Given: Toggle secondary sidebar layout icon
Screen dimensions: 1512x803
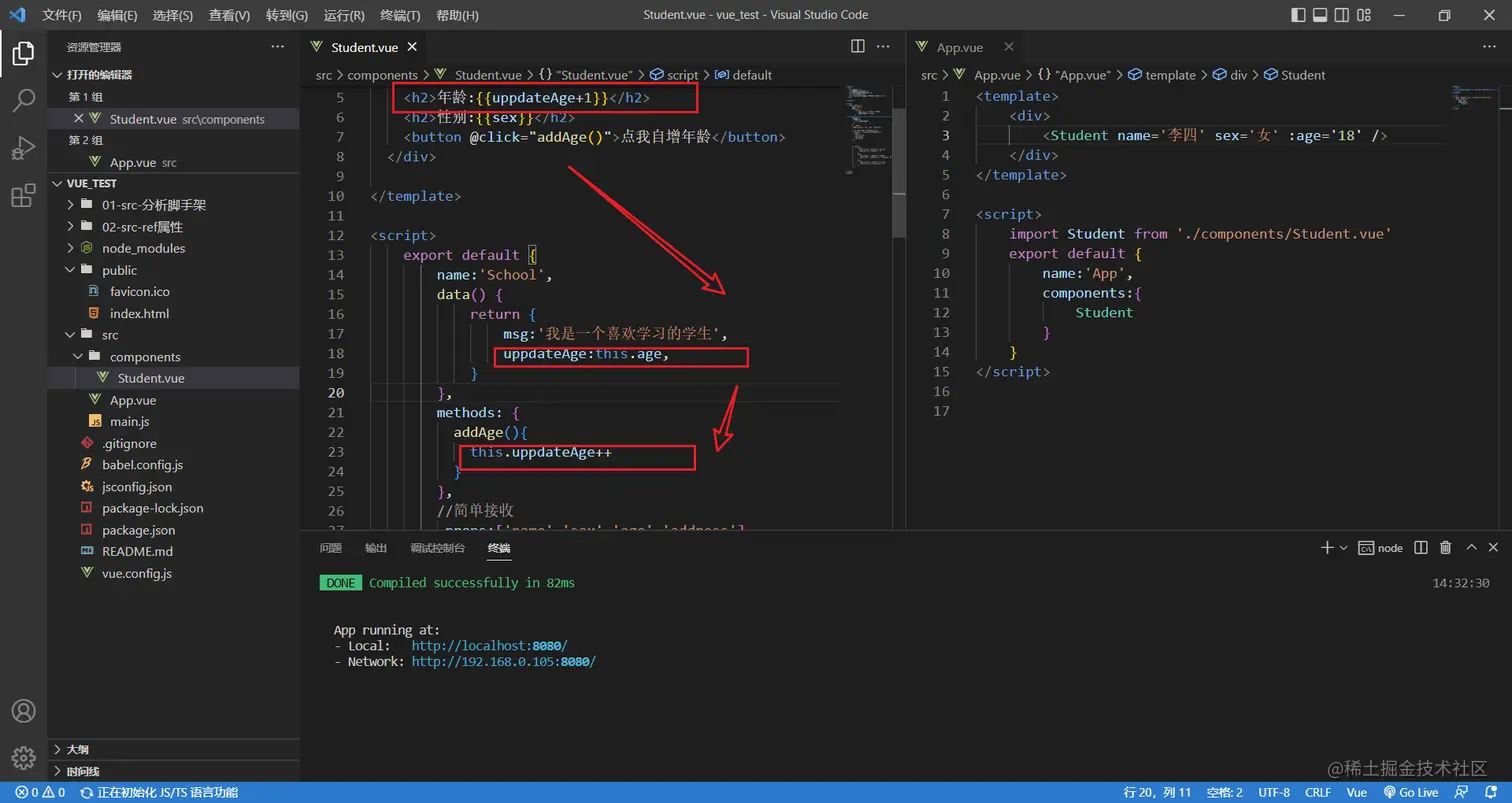Looking at the screenshot, I should click(x=1342, y=15).
